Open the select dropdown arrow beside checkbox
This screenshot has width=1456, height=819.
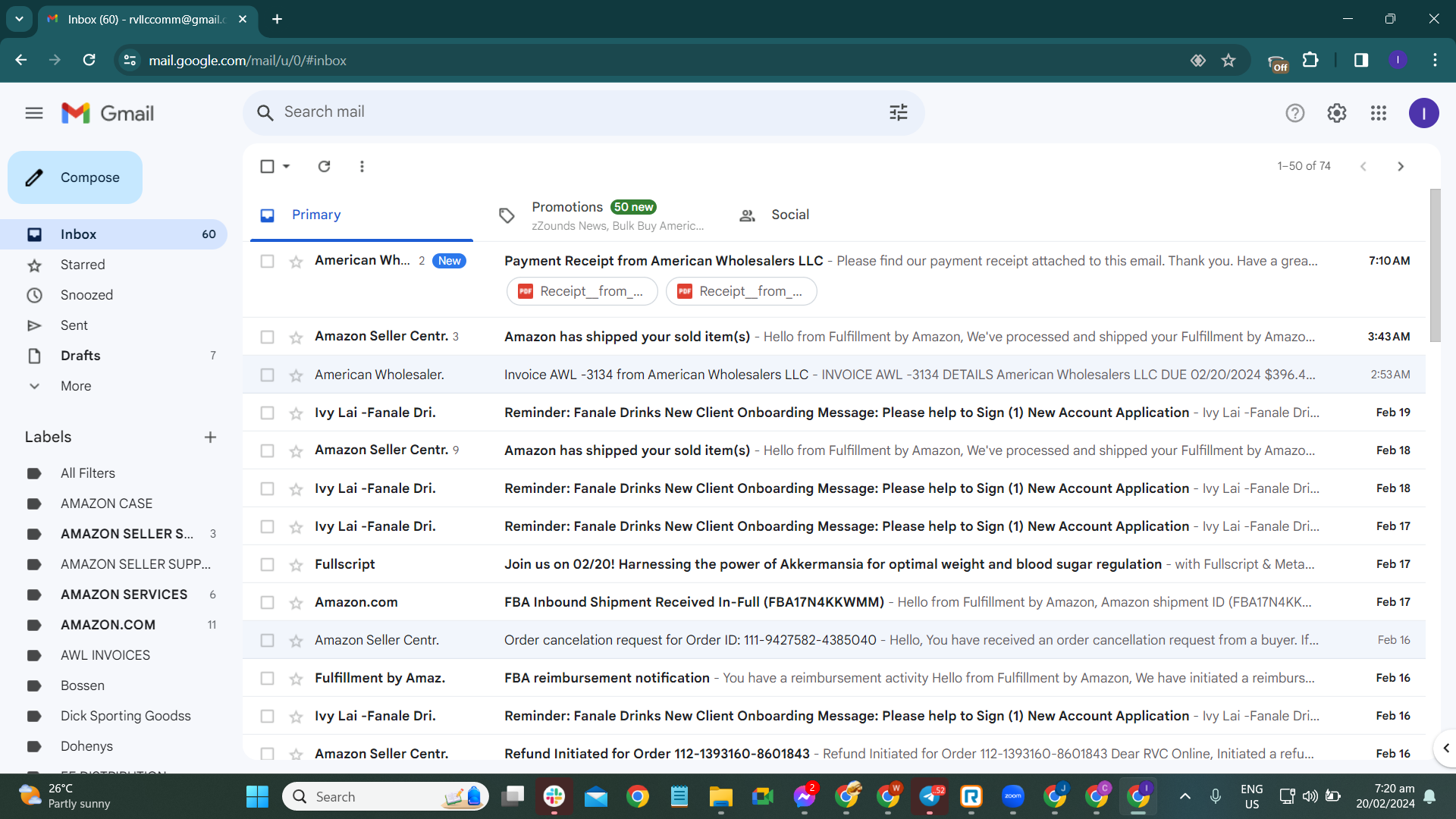[286, 166]
